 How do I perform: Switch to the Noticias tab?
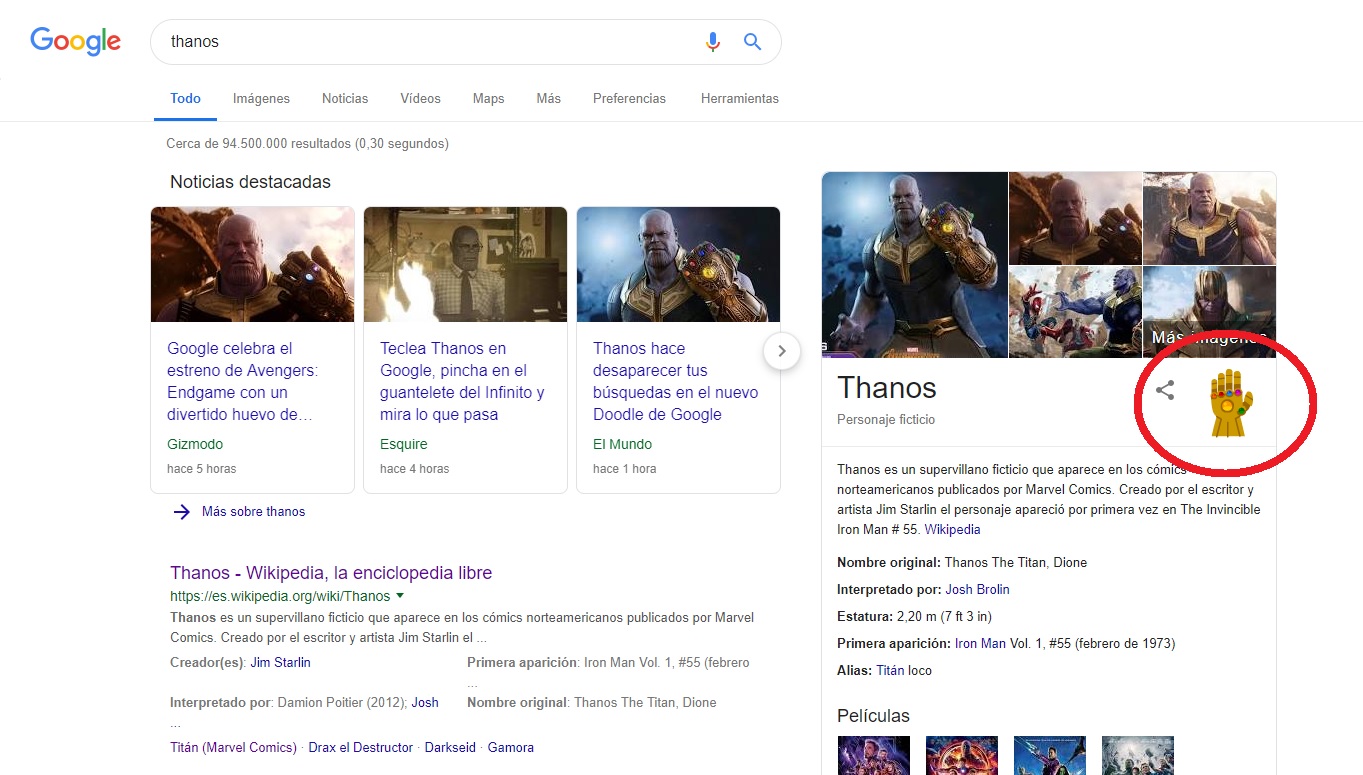(x=345, y=99)
